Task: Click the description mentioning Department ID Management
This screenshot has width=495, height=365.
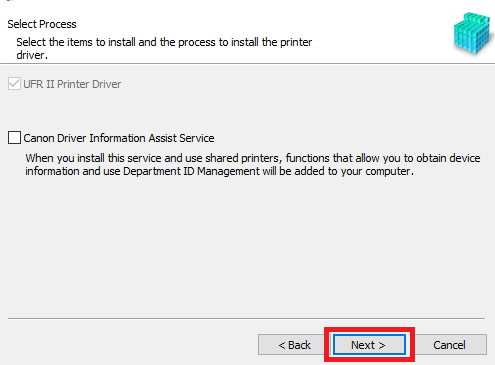Action: [253, 164]
